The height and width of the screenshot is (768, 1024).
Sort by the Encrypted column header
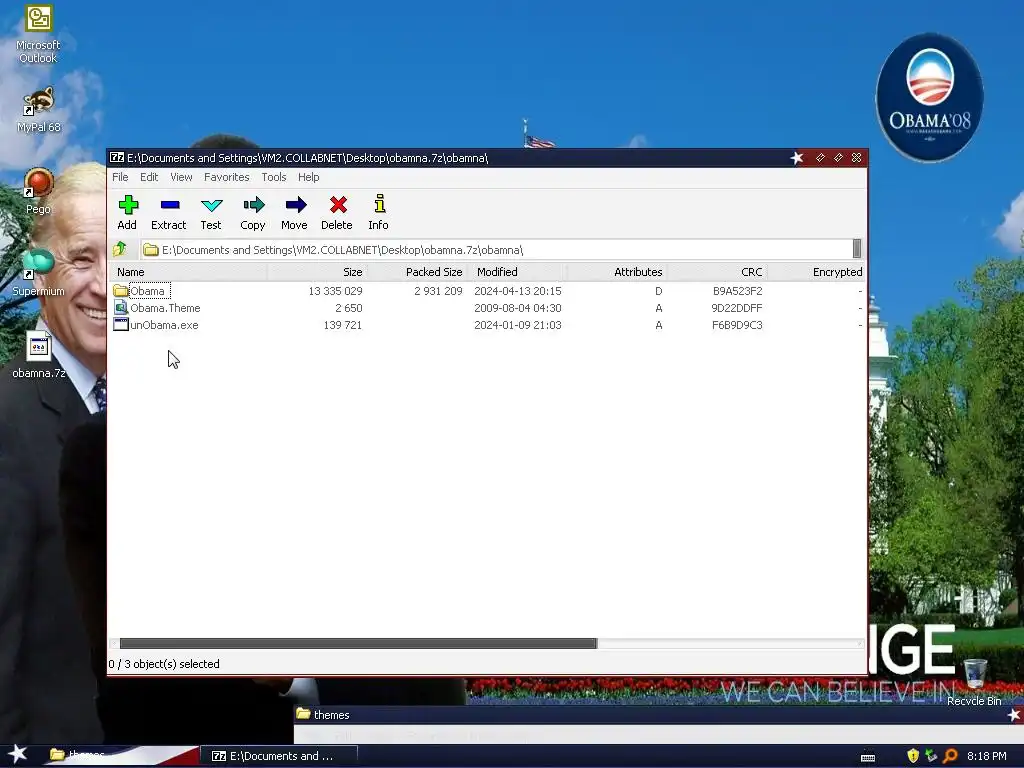816,272
